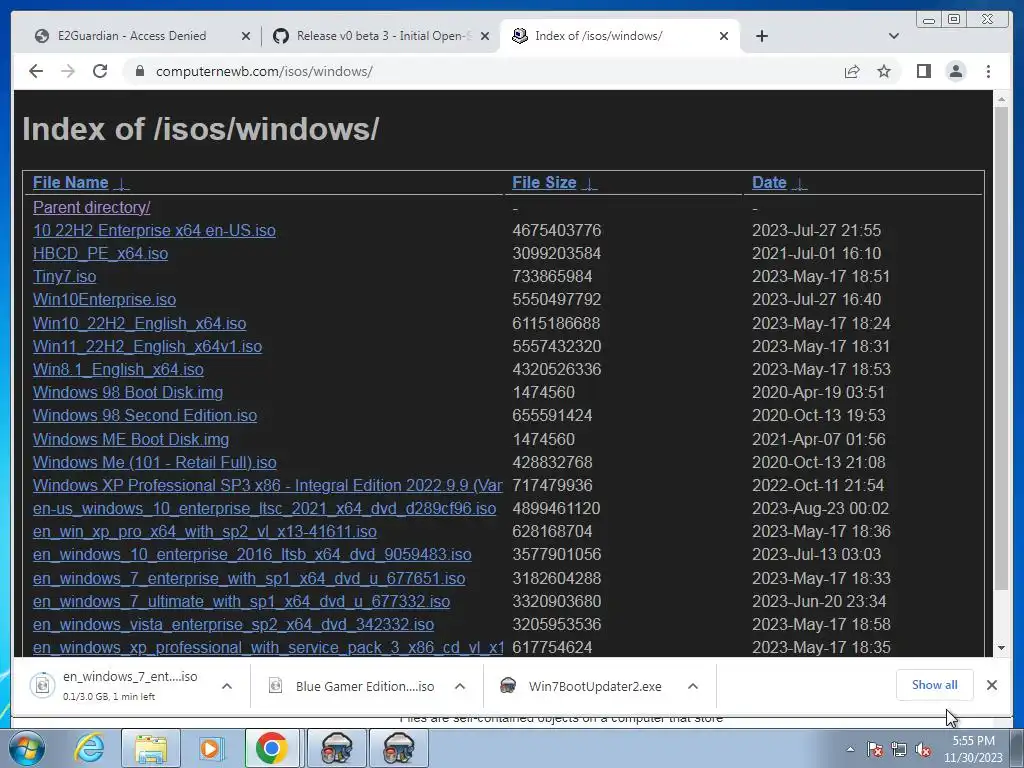
Task: Open a new browser tab
Action: pyautogui.click(x=761, y=36)
